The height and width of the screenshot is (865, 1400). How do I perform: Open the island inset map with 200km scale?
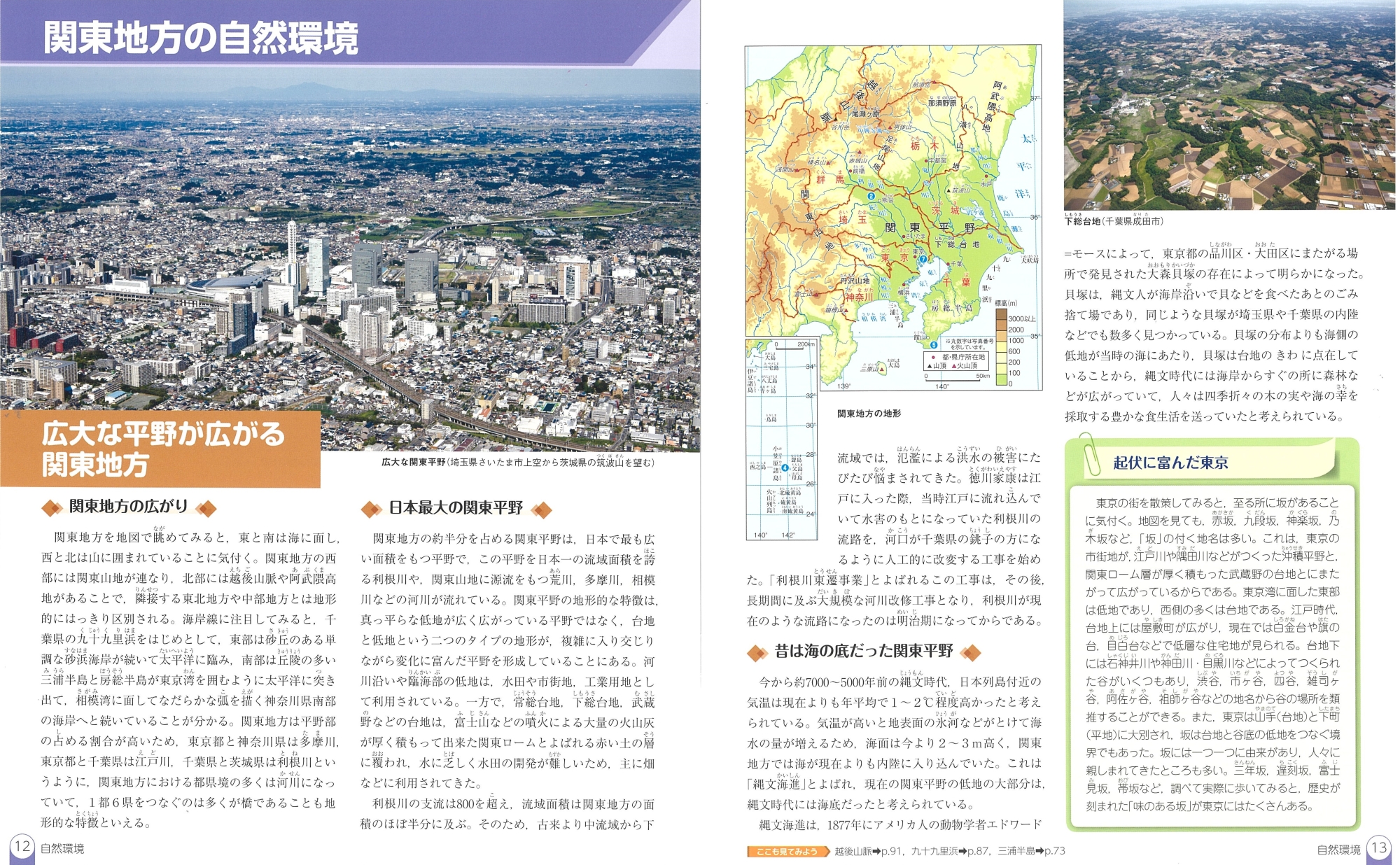pyautogui.click(x=782, y=439)
